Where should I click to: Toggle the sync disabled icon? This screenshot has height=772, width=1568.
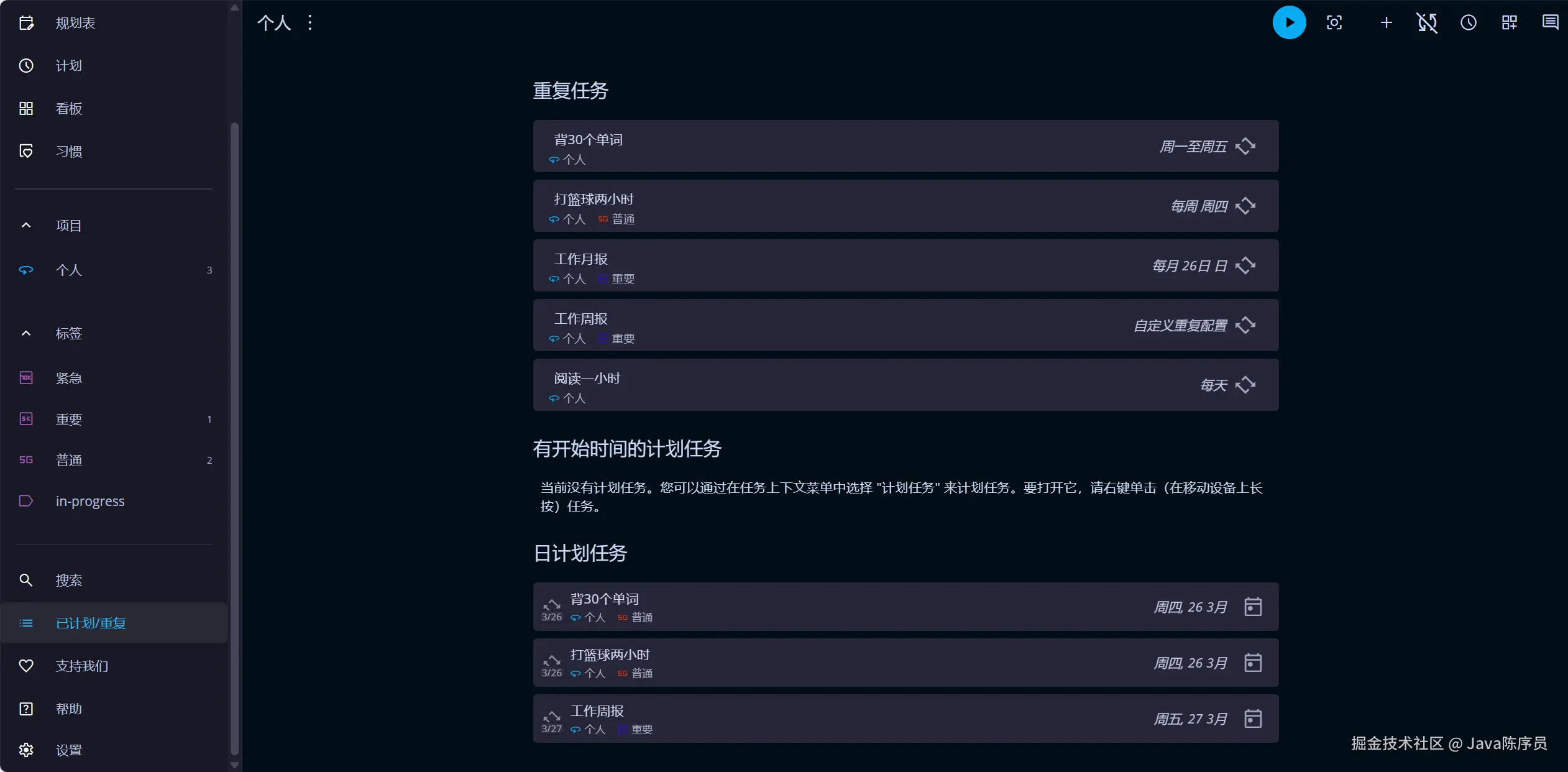pyautogui.click(x=1427, y=23)
